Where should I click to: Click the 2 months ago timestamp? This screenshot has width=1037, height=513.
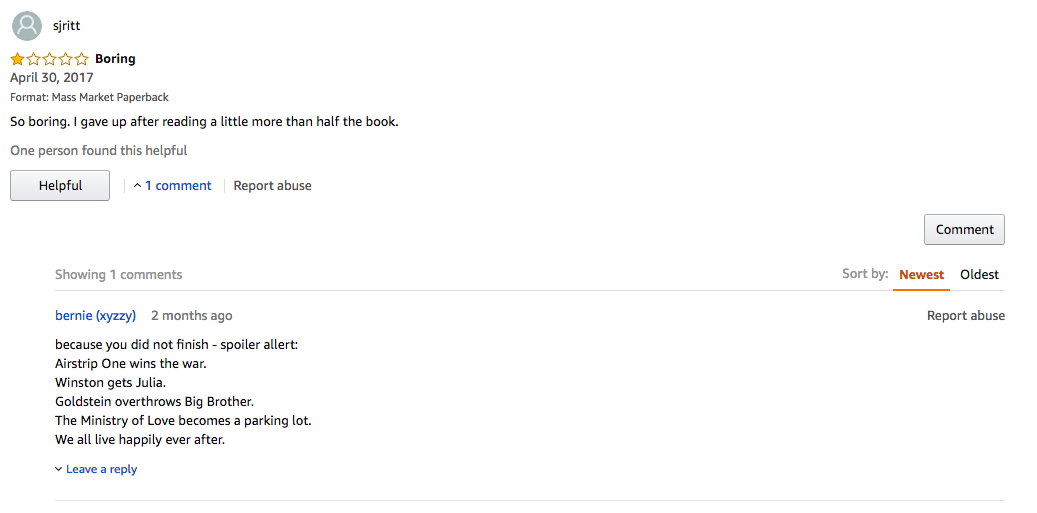click(x=192, y=316)
